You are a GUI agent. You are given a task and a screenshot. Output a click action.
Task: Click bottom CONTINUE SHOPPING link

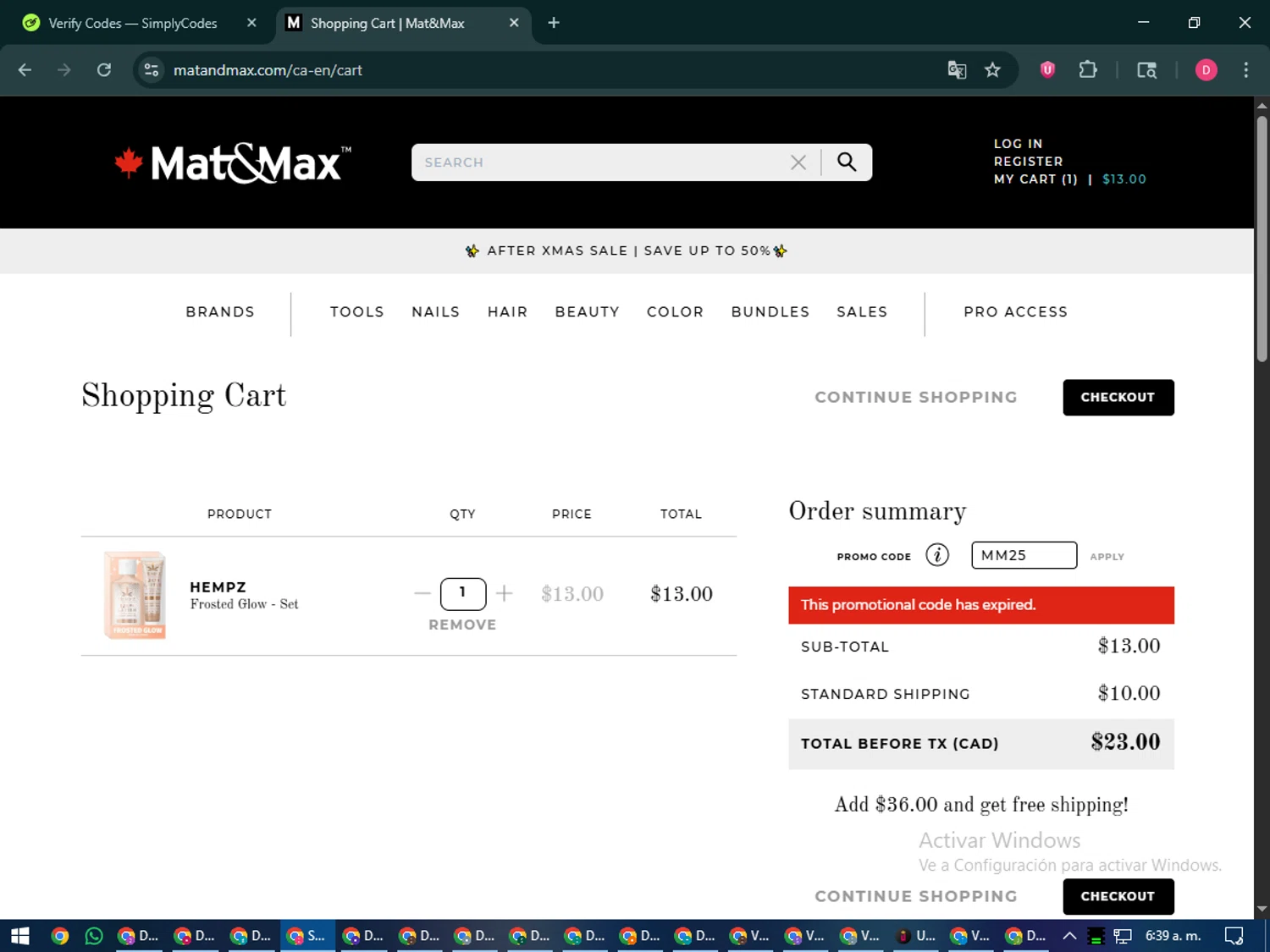[916, 897]
